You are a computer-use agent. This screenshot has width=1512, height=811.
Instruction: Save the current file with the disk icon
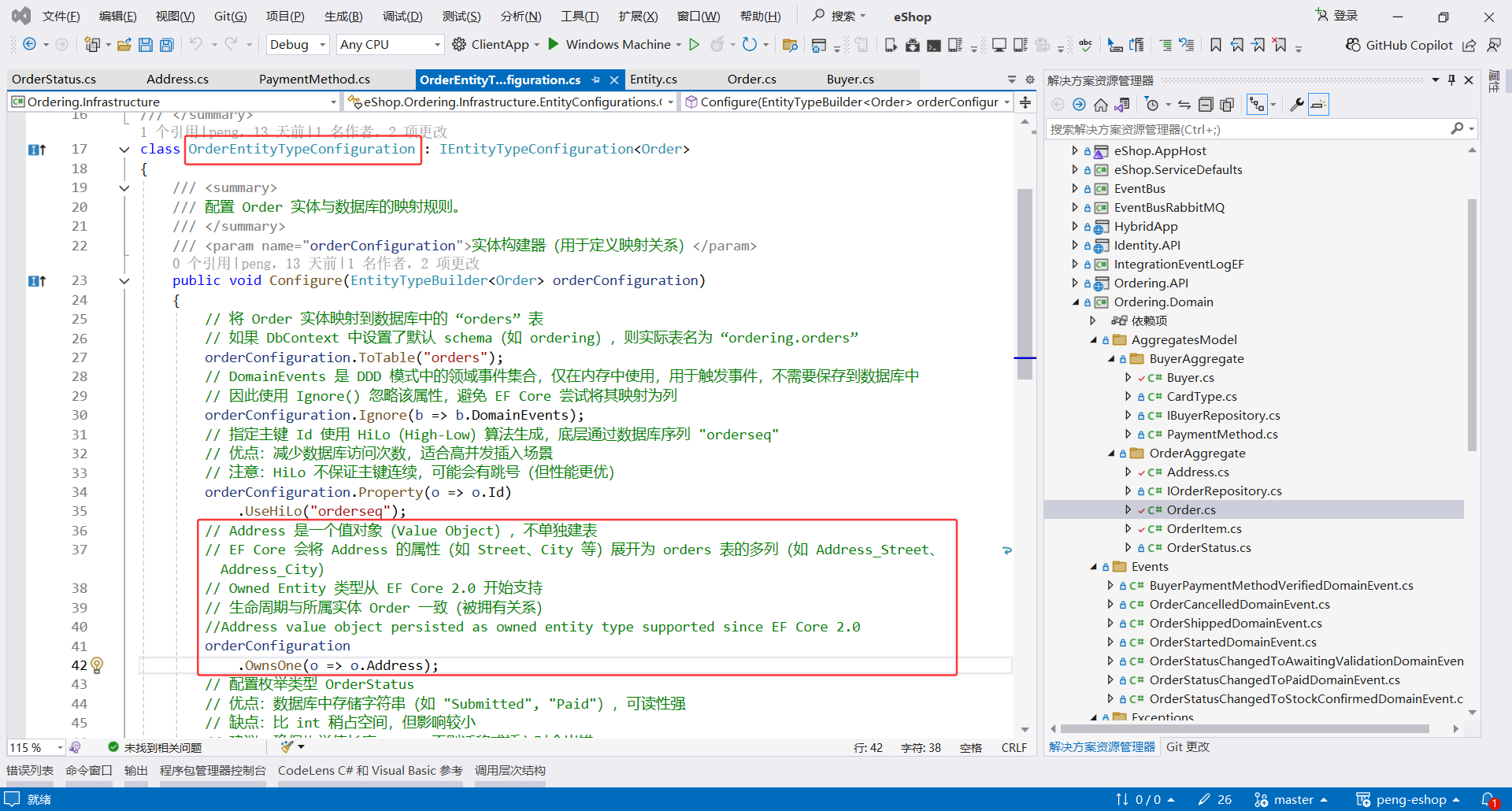[x=146, y=45]
